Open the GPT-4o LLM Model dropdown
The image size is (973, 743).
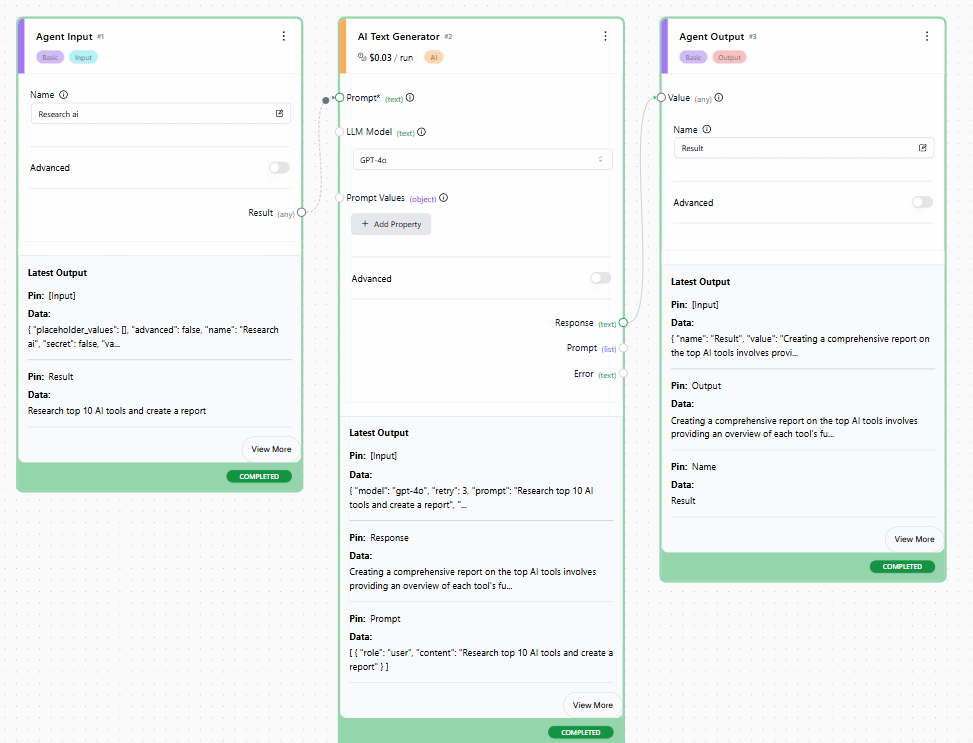tap(482, 160)
